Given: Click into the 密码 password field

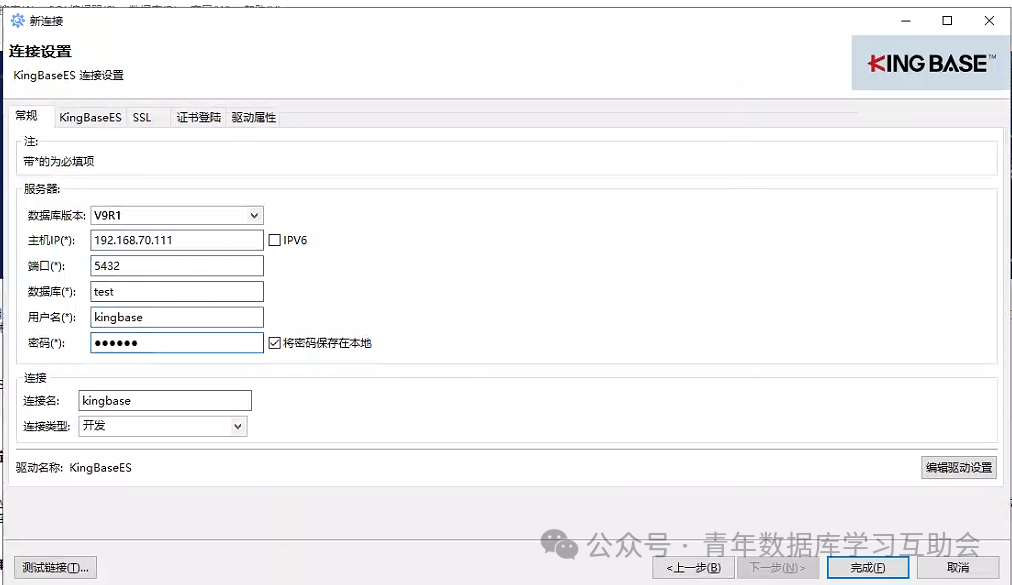Looking at the screenshot, I should pos(177,343).
